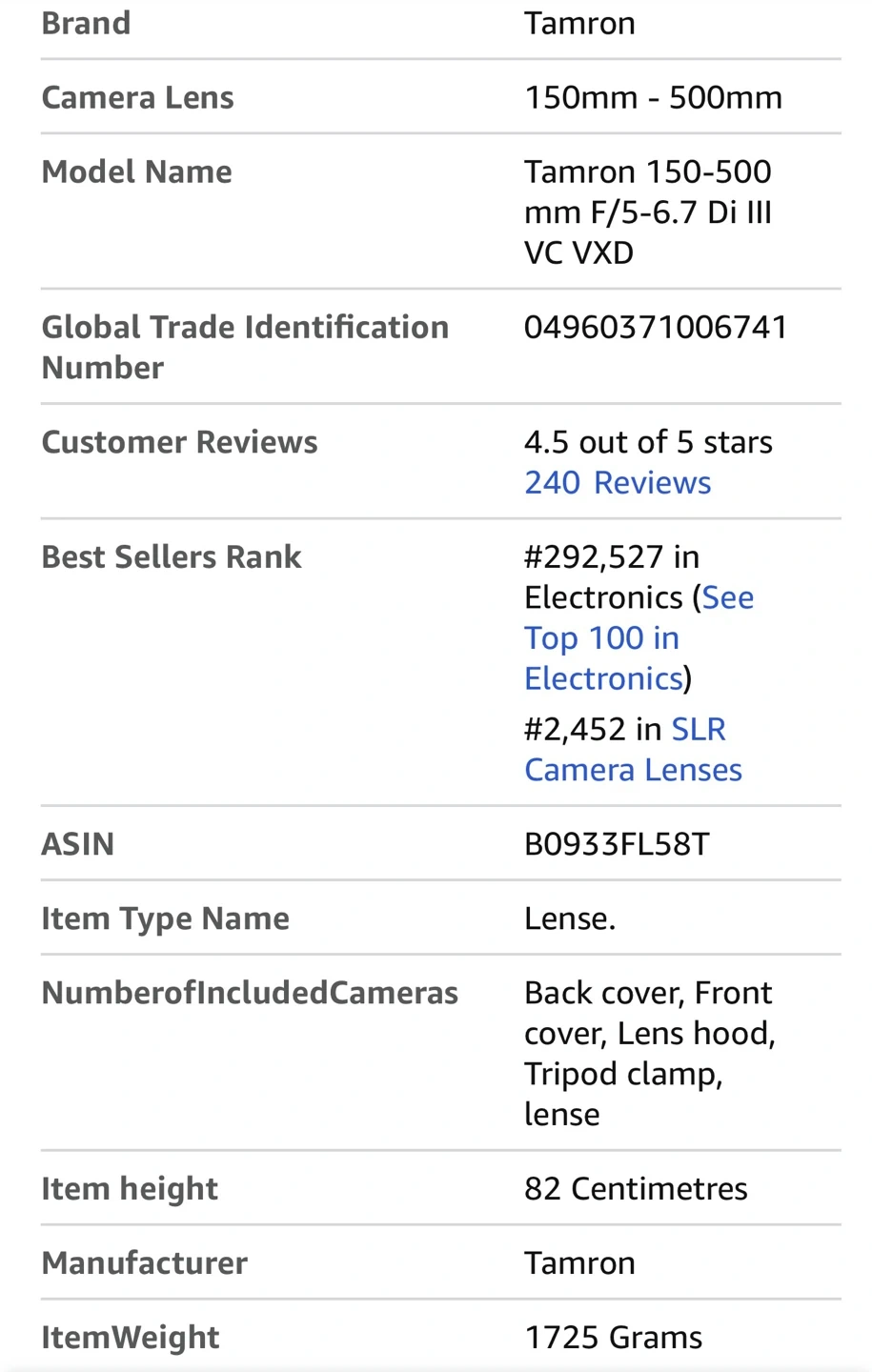Click the Global Trade Identification Number value
The height and width of the screenshot is (1372, 872).
(x=656, y=328)
